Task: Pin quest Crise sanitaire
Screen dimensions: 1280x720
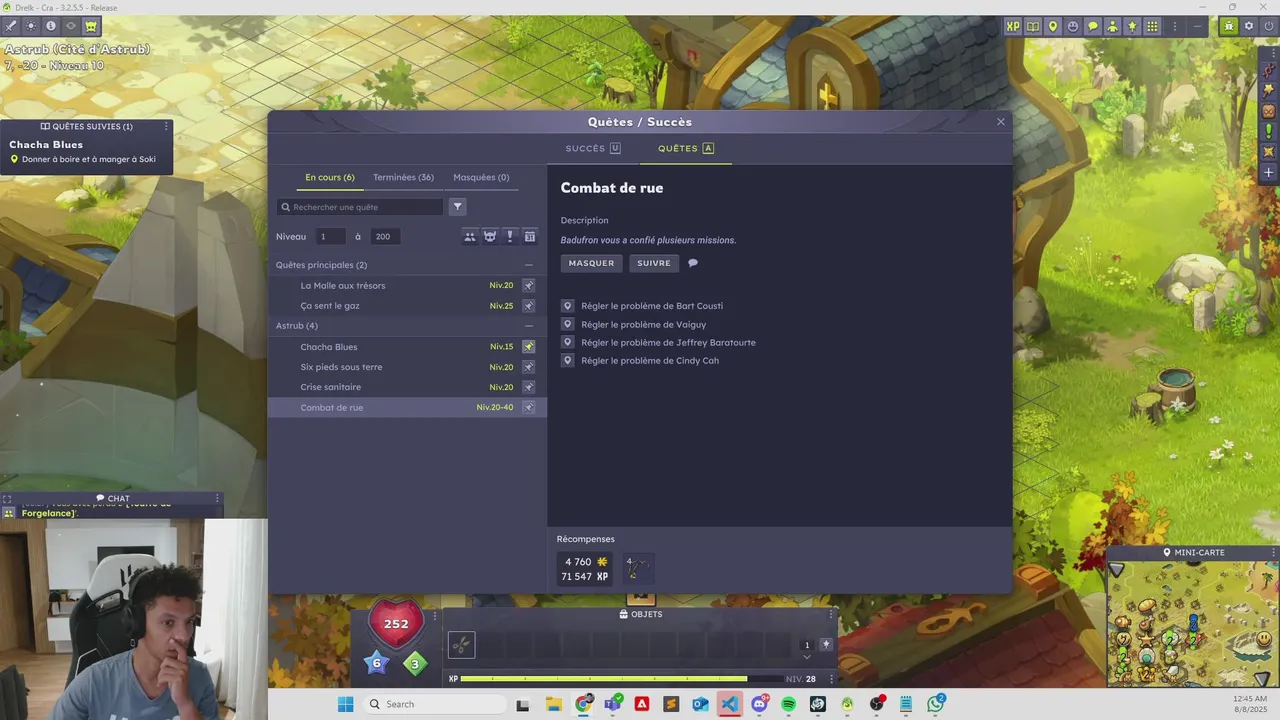Action: 529,387
